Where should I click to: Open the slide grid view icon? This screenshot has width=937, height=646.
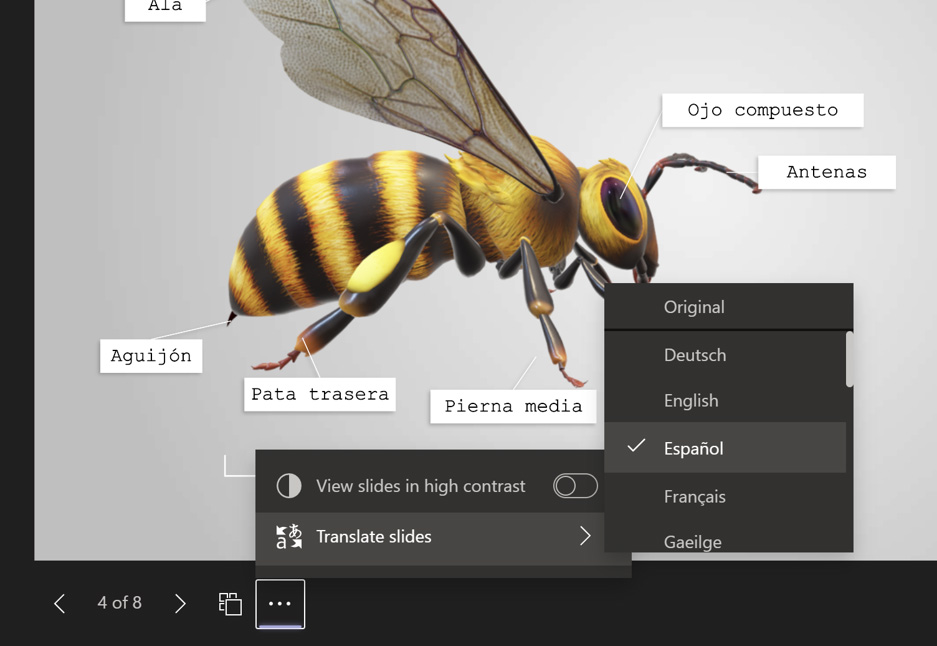pyautogui.click(x=230, y=603)
